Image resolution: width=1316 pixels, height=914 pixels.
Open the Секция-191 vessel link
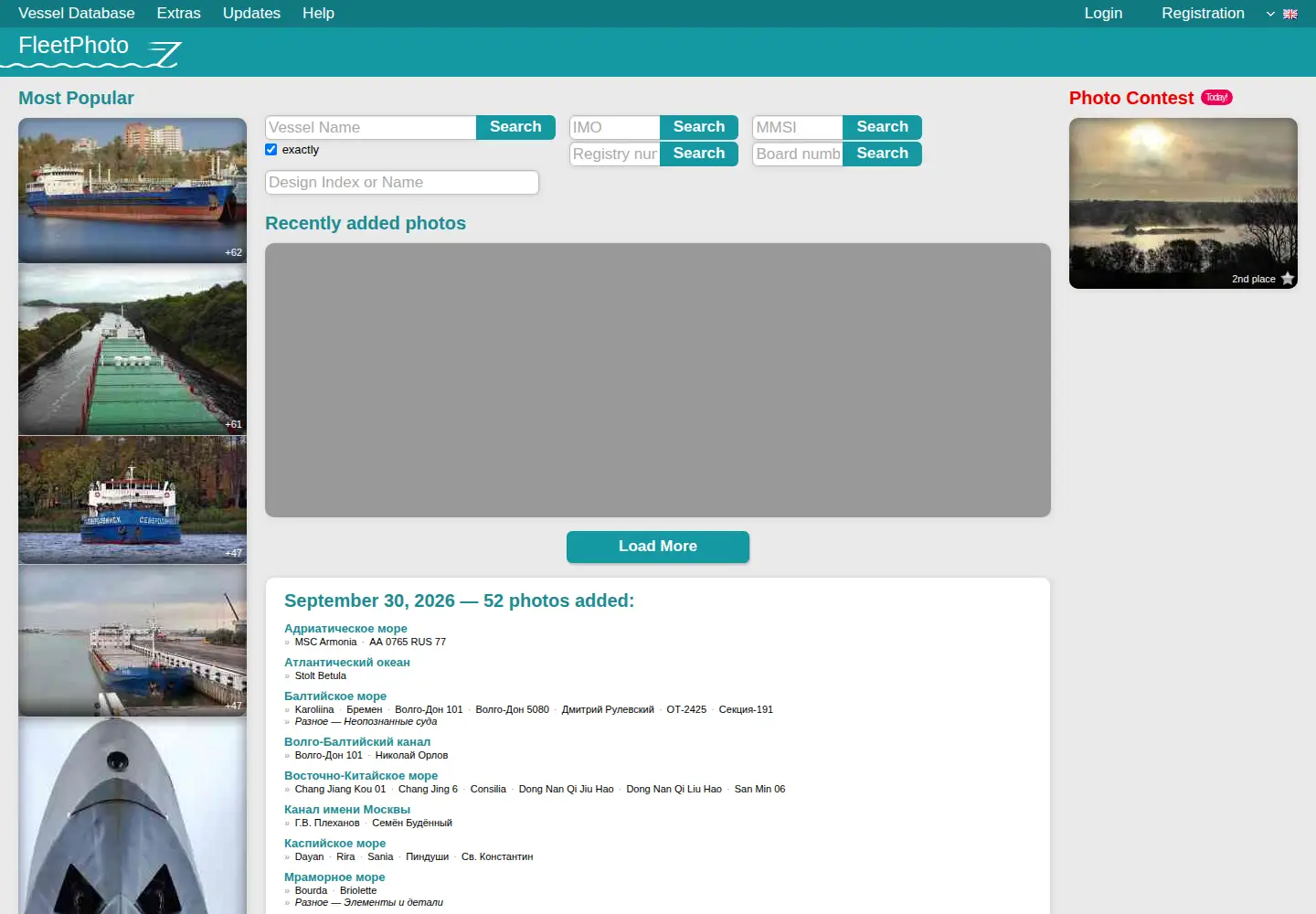point(746,709)
